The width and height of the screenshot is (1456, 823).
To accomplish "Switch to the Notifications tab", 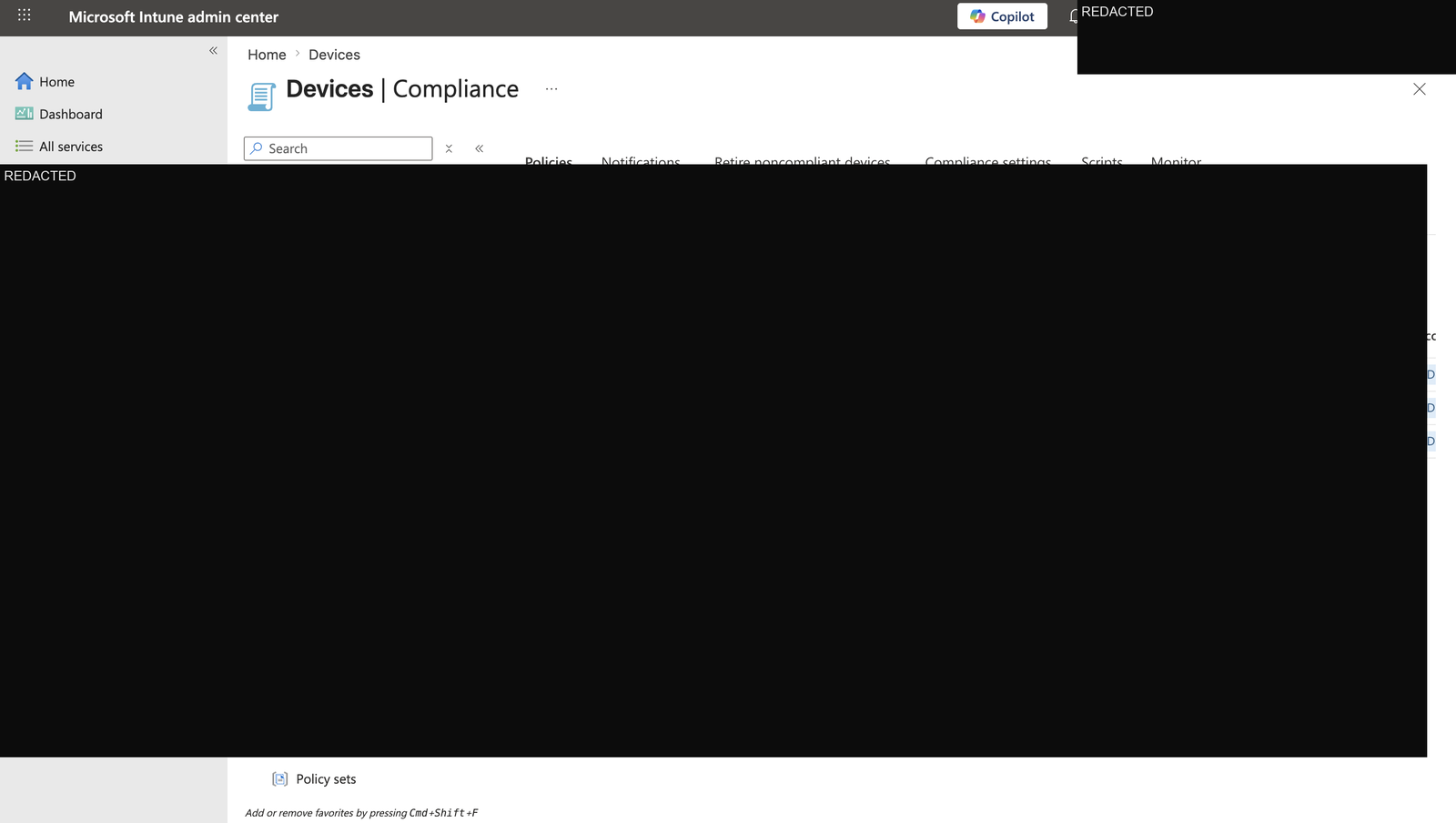I will coord(641,160).
